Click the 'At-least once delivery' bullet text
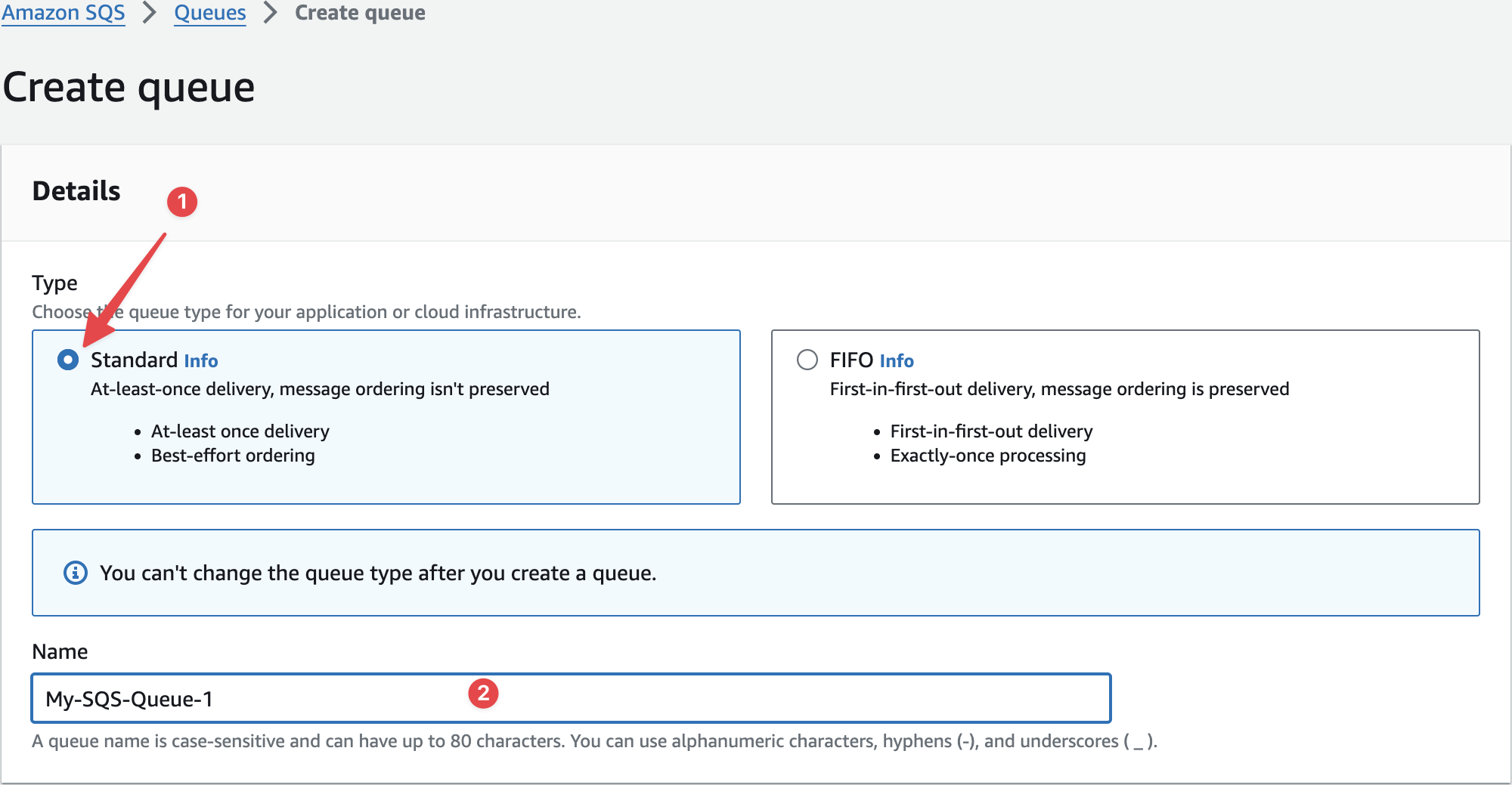 coord(240,431)
